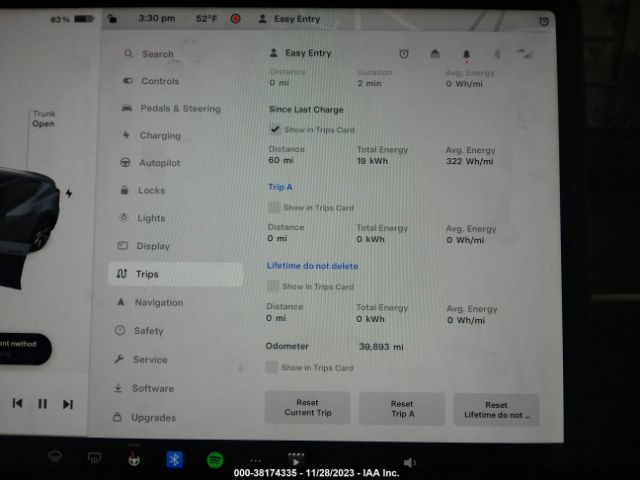Open notifications bell icon
Viewport: 640px width, 480px height.
(466, 54)
